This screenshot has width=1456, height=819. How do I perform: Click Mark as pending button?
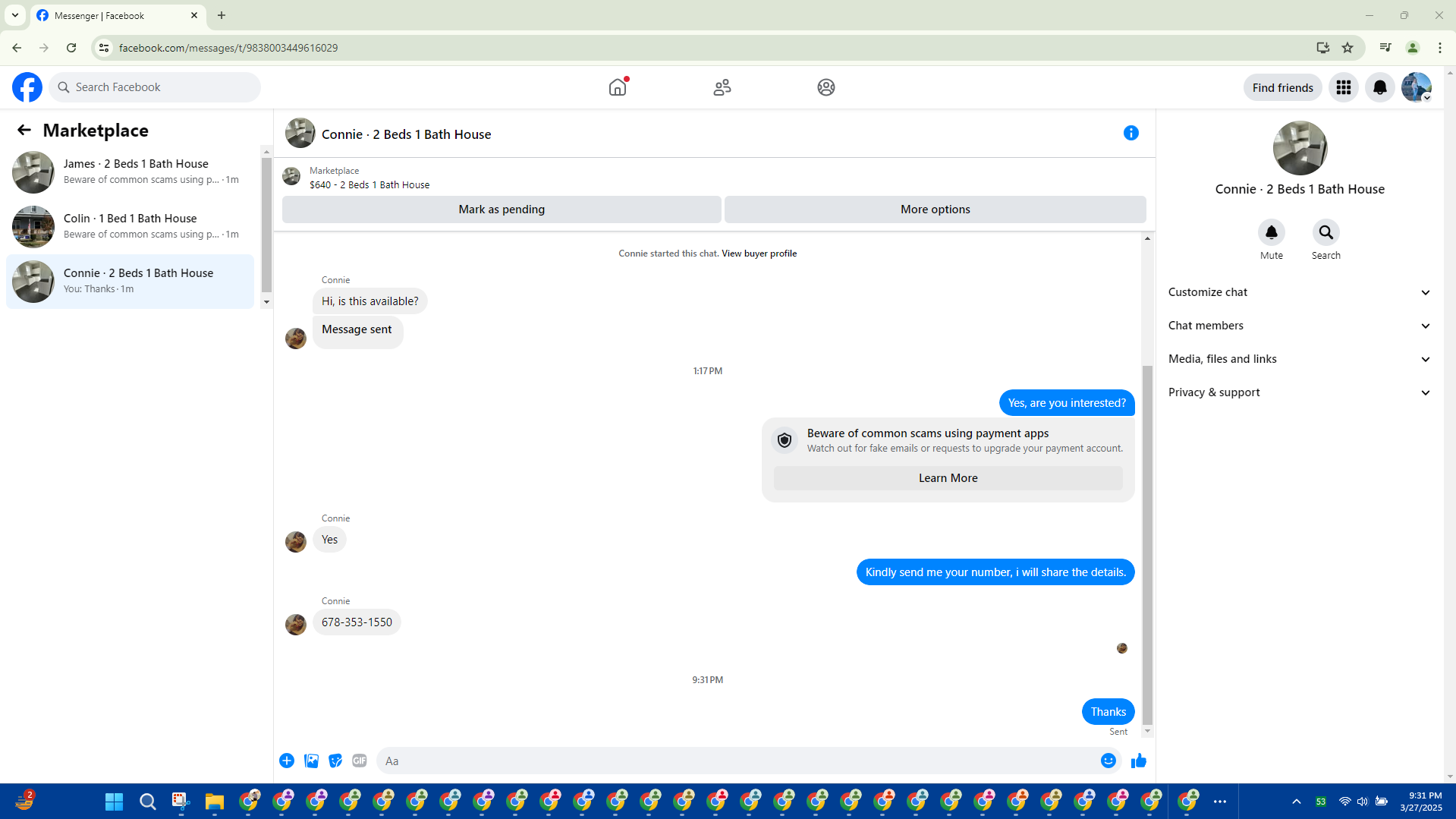pyautogui.click(x=502, y=209)
